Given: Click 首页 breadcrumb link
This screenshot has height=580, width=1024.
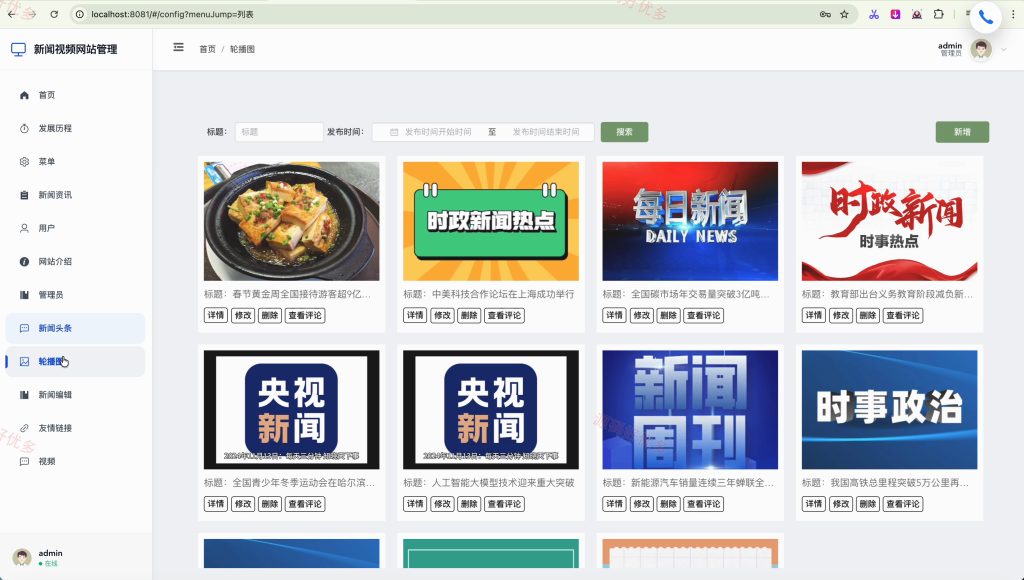Looking at the screenshot, I should click(x=208, y=49).
